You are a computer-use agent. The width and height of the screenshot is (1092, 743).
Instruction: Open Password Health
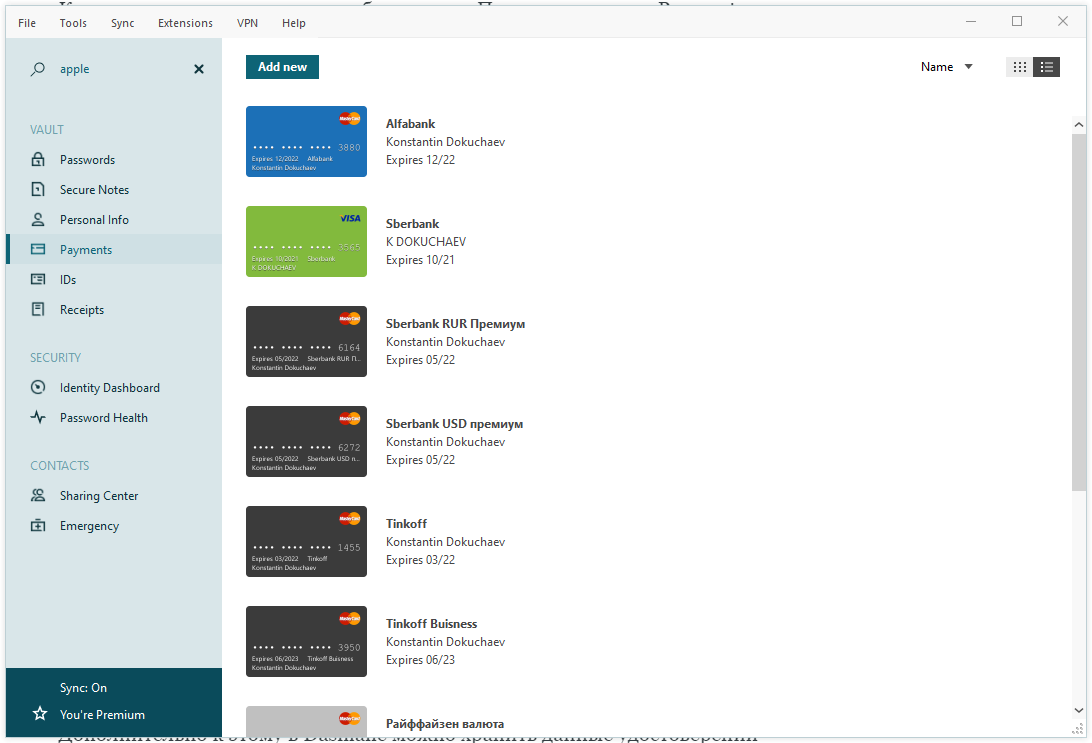[x=114, y=417]
